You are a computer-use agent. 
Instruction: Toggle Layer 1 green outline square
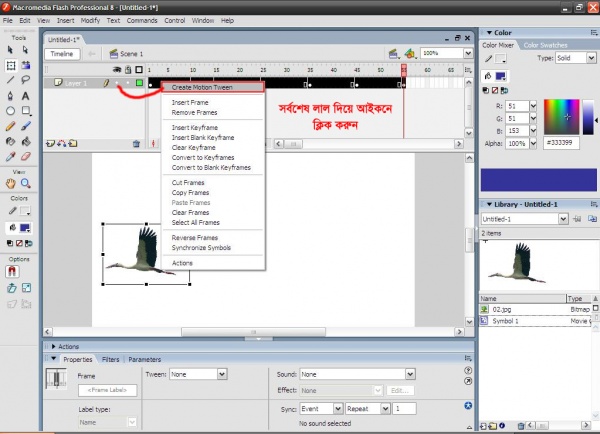coord(139,83)
